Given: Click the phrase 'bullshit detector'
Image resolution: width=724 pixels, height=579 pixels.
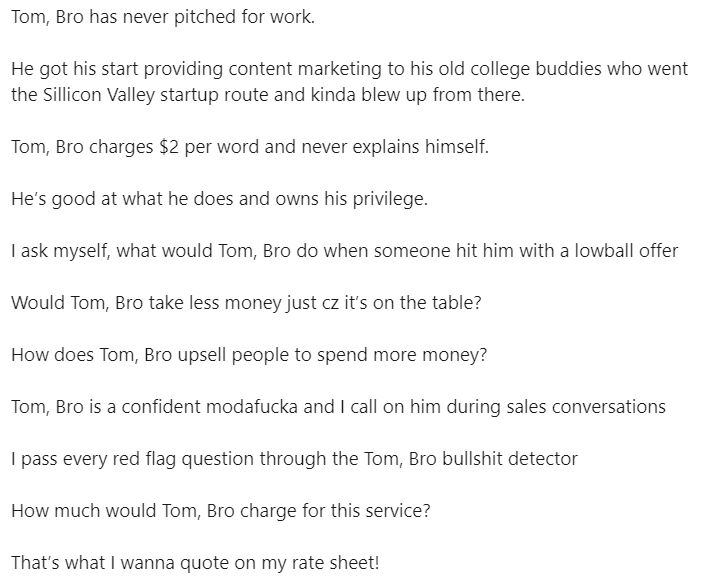Looking at the screenshot, I should (x=510, y=459).
